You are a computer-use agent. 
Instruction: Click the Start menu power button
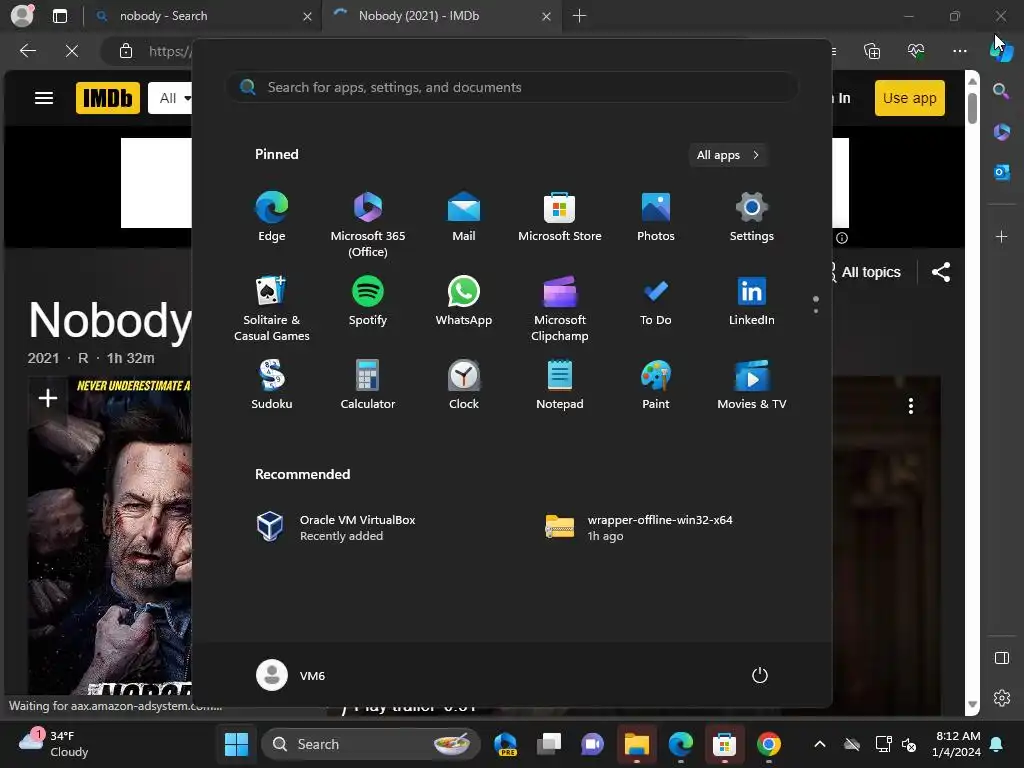coord(760,675)
